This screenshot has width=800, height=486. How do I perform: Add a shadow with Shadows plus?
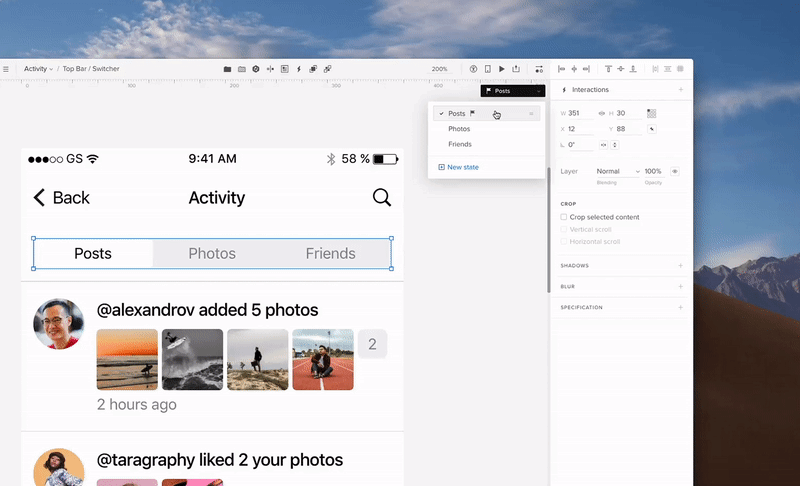pos(681,266)
